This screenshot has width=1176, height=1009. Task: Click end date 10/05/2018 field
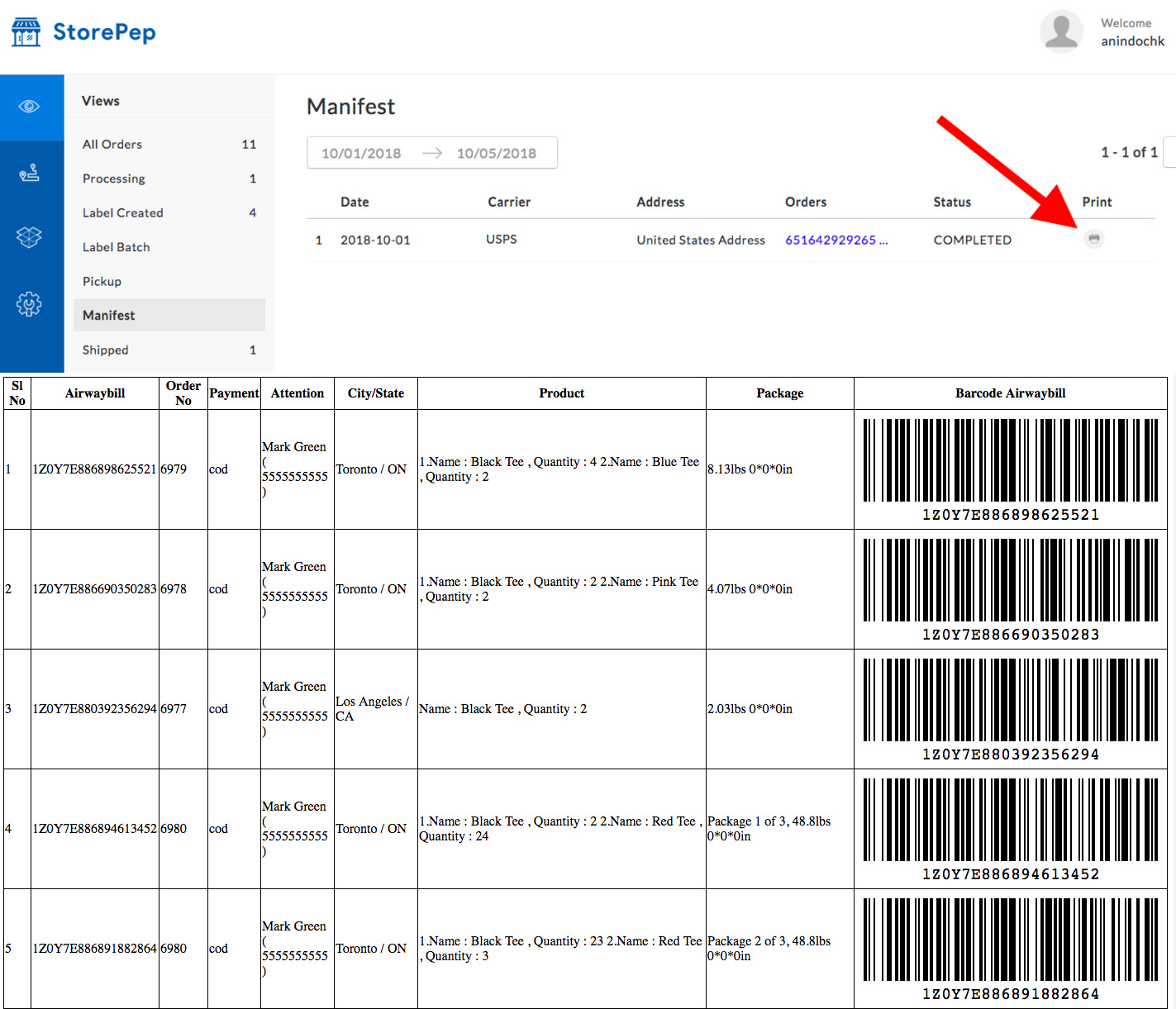(497, 153)
